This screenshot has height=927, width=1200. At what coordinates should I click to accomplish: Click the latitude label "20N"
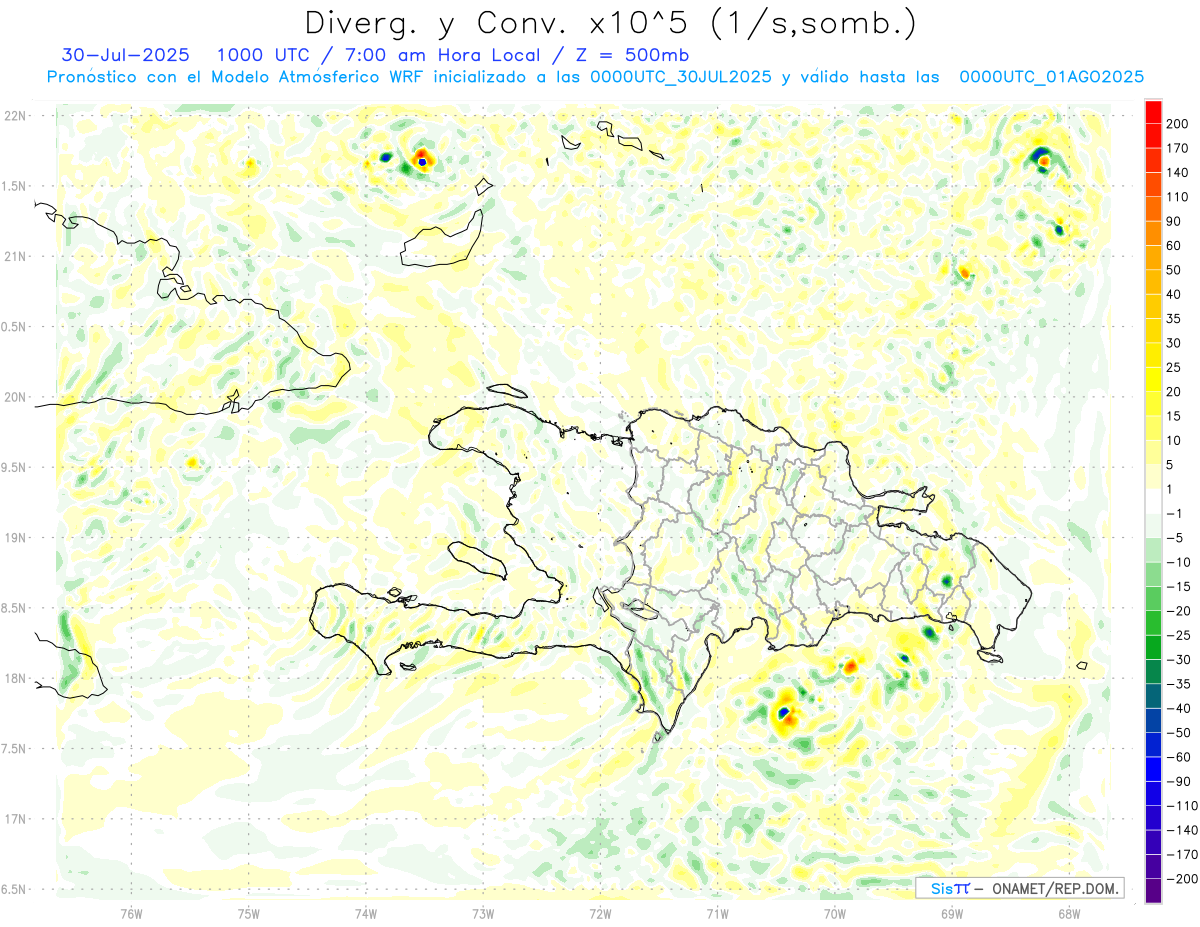pos(15,397)
